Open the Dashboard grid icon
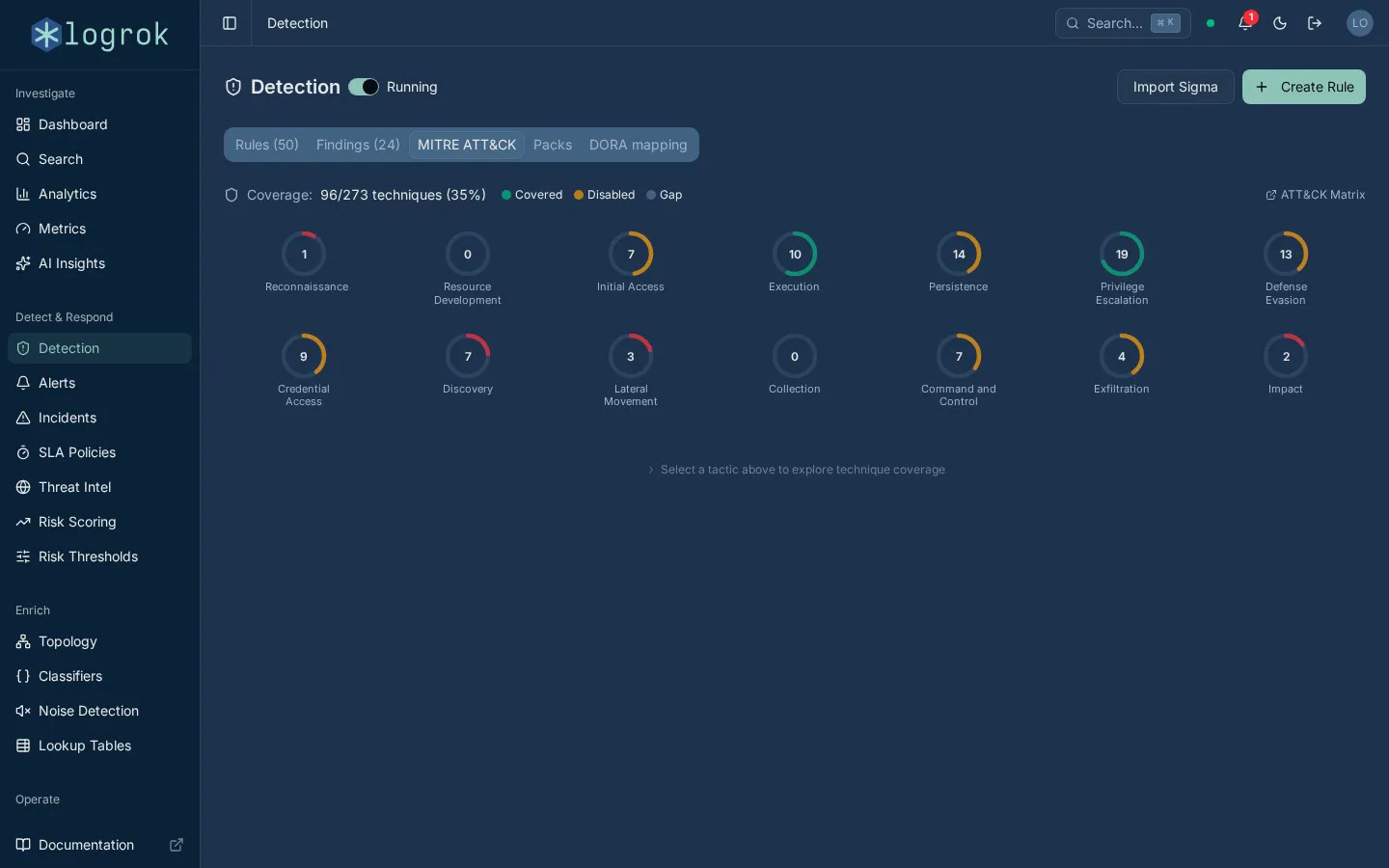 point(23,124)
